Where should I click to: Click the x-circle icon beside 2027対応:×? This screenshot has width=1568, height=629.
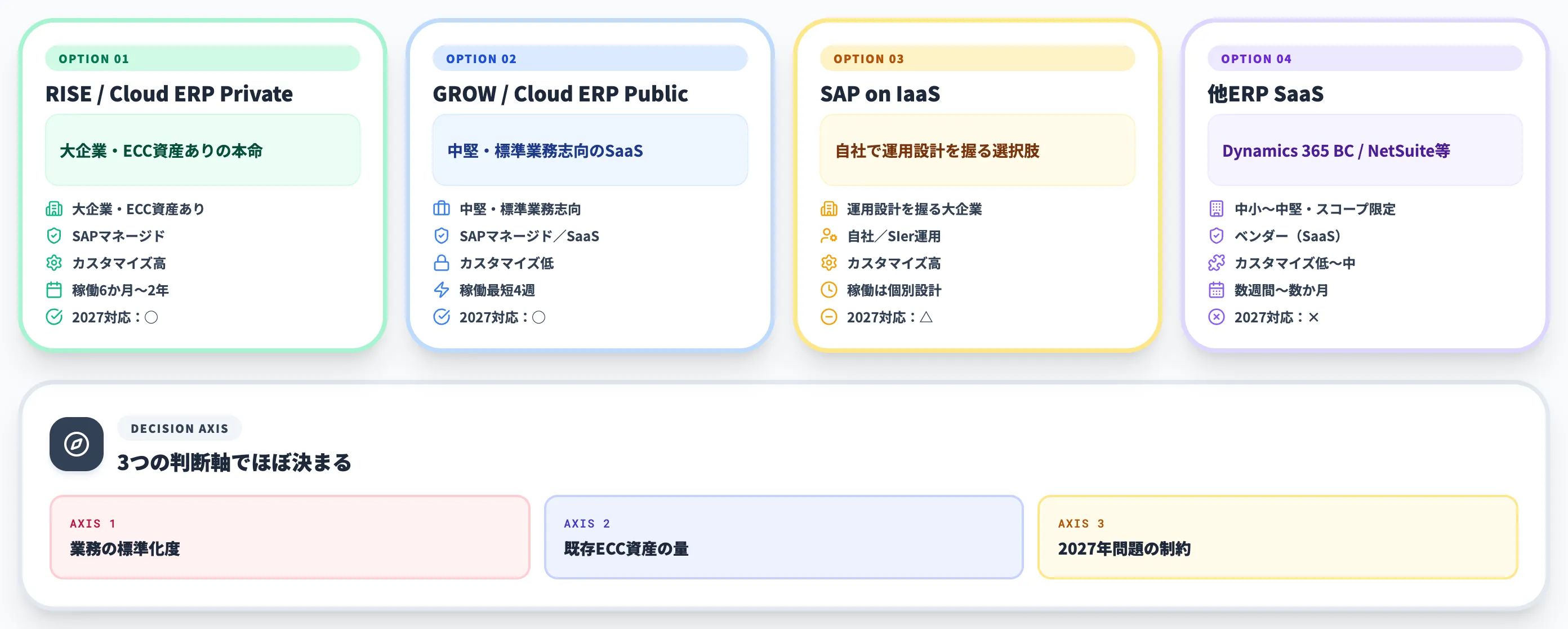[1216, 317]
